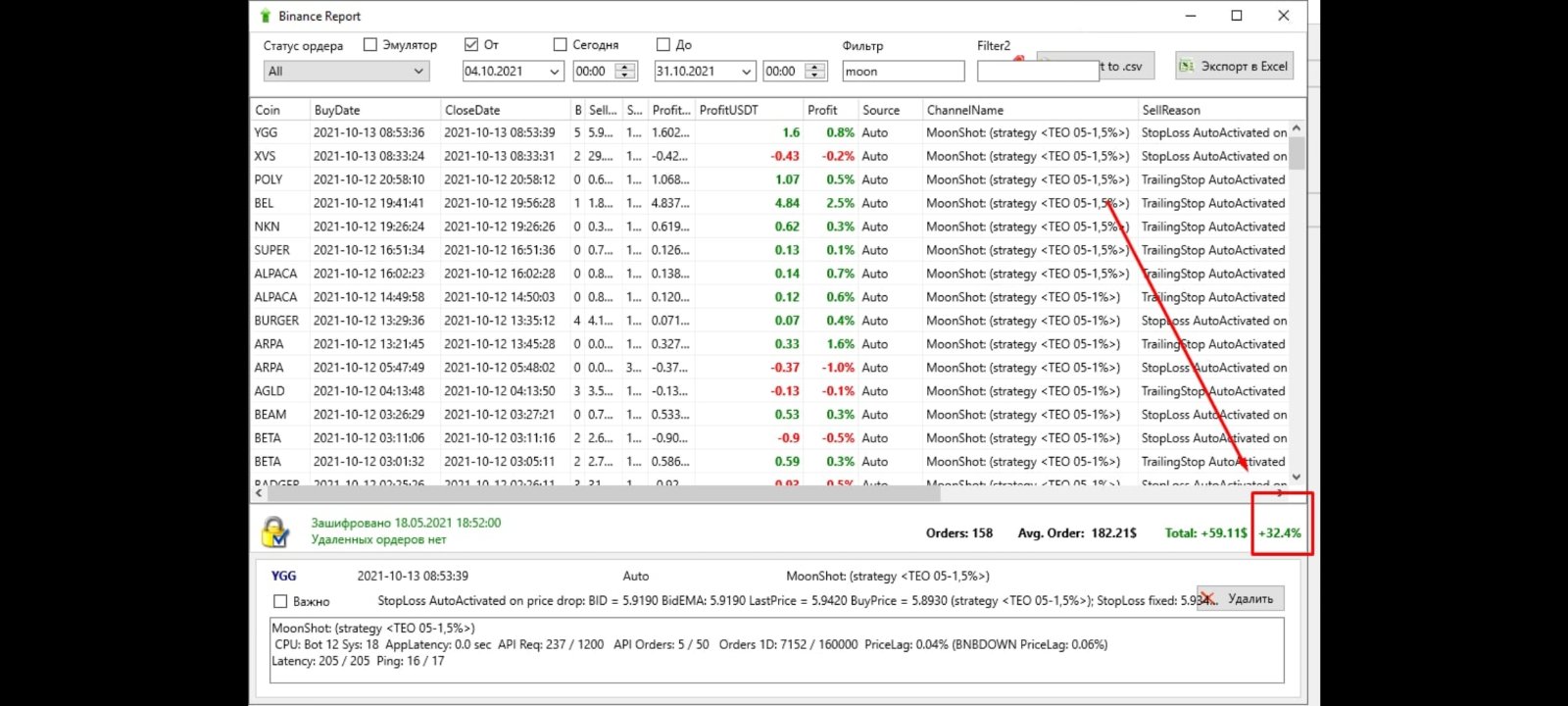The height and width of the screenshot is (706, 1568).
Task: Select the BEL order row
Action: click(x=770, y=203)
